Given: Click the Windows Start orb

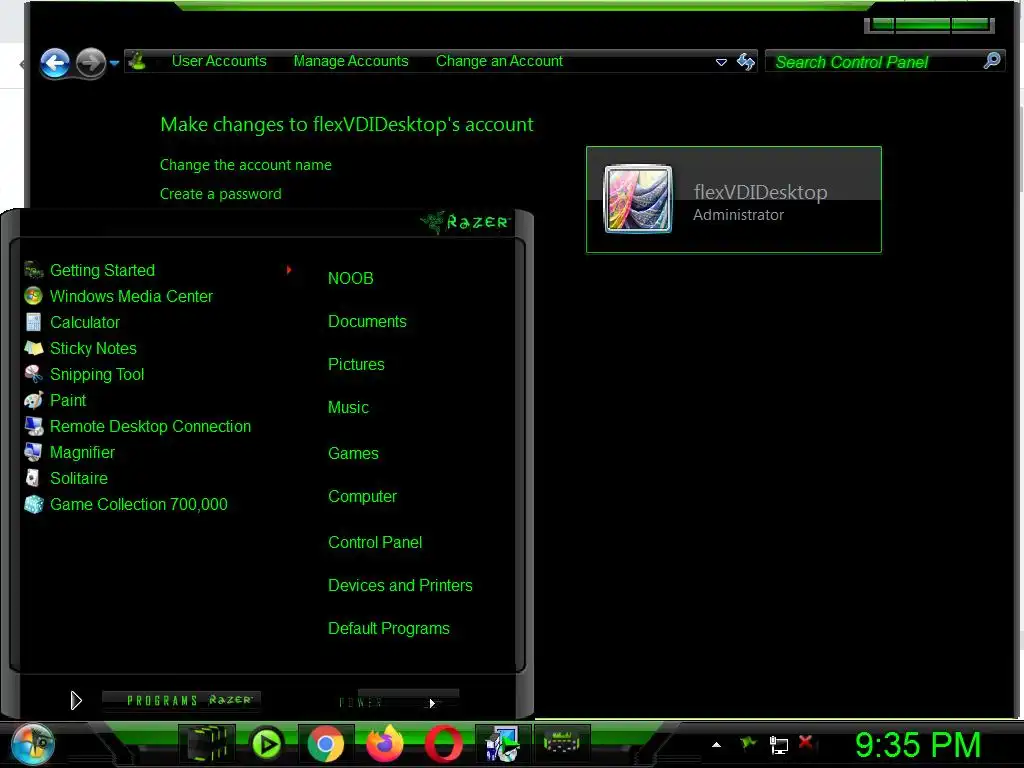Looking at the screenshot, I should pos(33,744).
